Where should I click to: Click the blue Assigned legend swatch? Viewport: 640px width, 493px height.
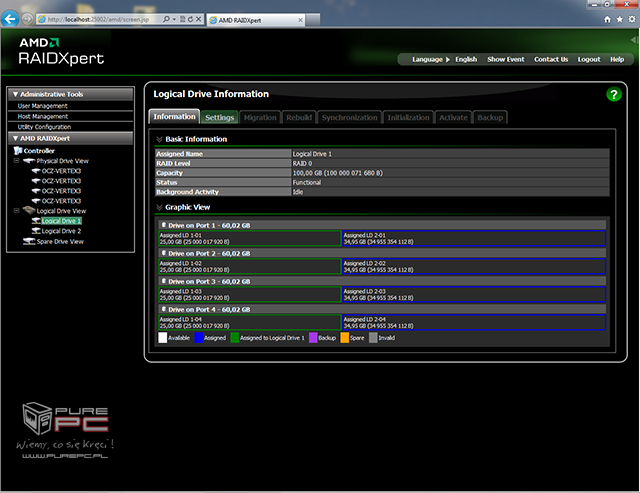pos(199,338)
